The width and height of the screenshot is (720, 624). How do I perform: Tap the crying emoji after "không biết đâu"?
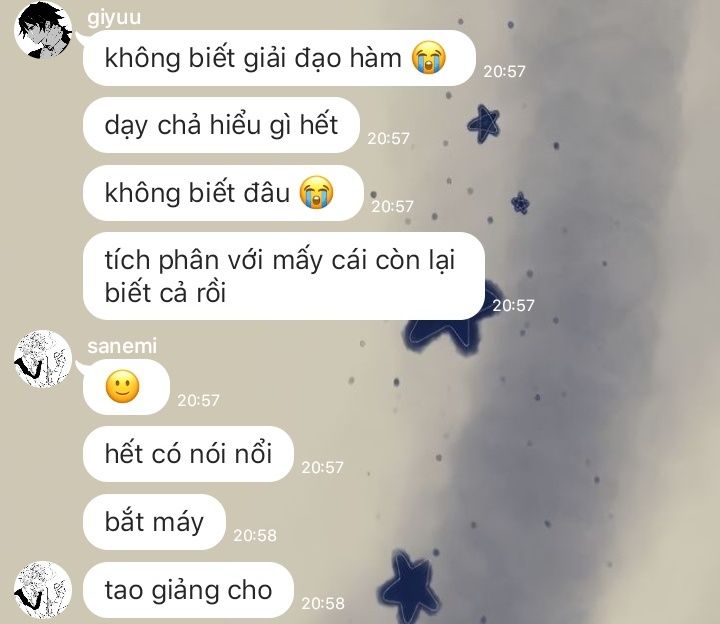316,192
